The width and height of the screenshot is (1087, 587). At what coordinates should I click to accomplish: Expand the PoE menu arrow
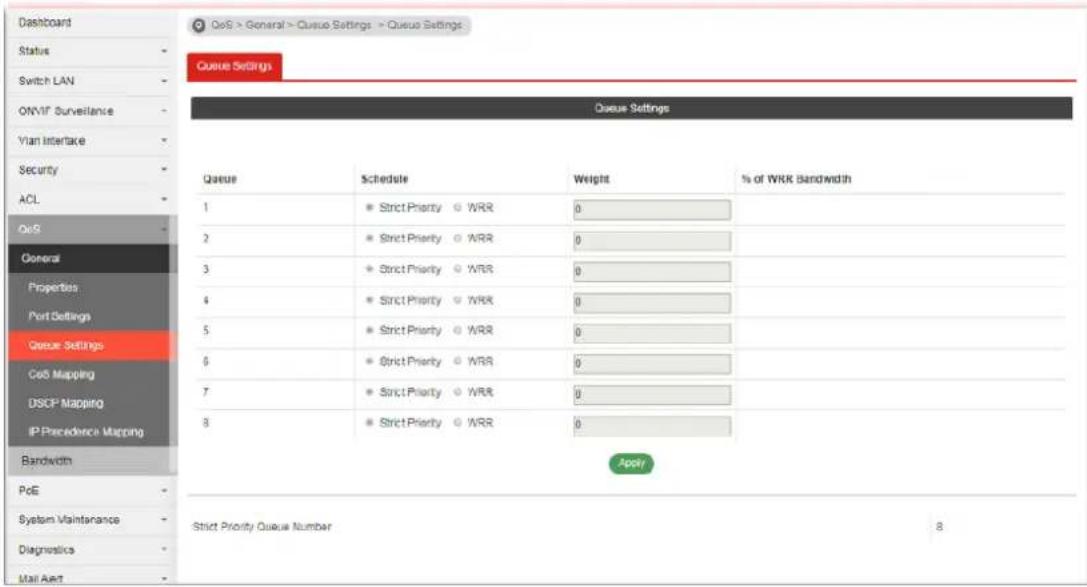tap(164, 491)
